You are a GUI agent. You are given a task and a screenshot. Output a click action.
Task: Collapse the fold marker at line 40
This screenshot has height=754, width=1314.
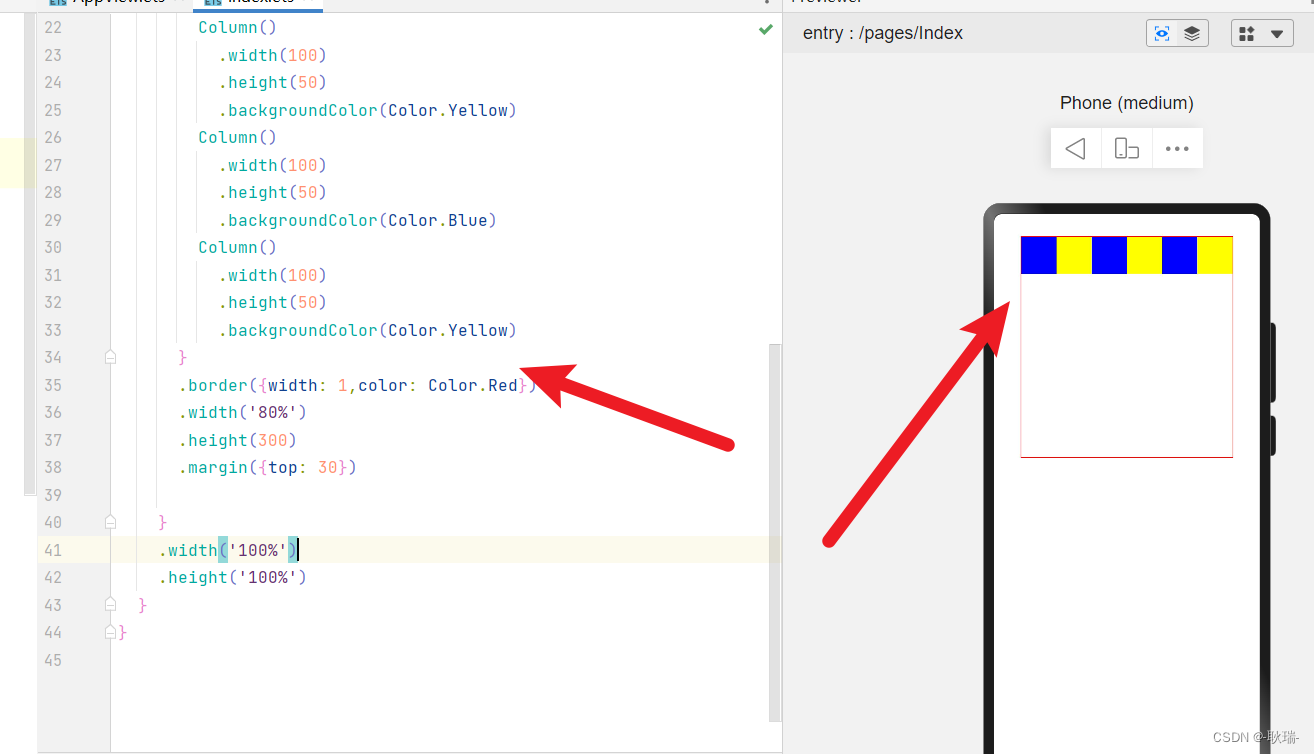click(110, 522)
